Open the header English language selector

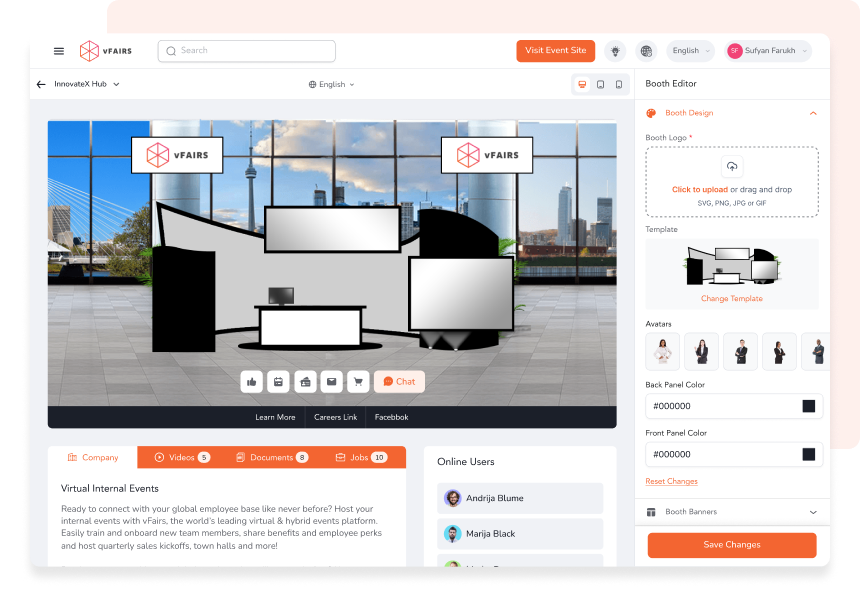(691, 51)
